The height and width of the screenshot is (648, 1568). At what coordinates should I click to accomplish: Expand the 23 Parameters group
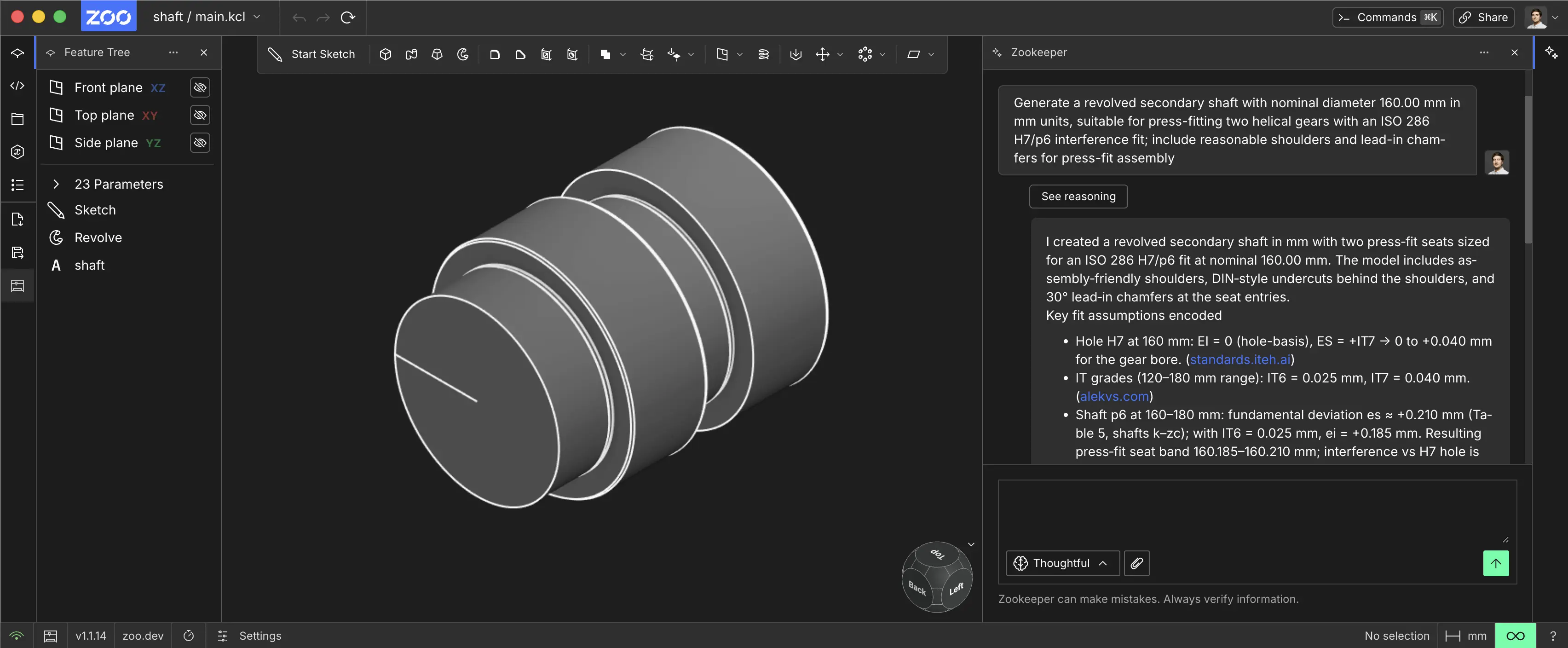pos(56,184)
